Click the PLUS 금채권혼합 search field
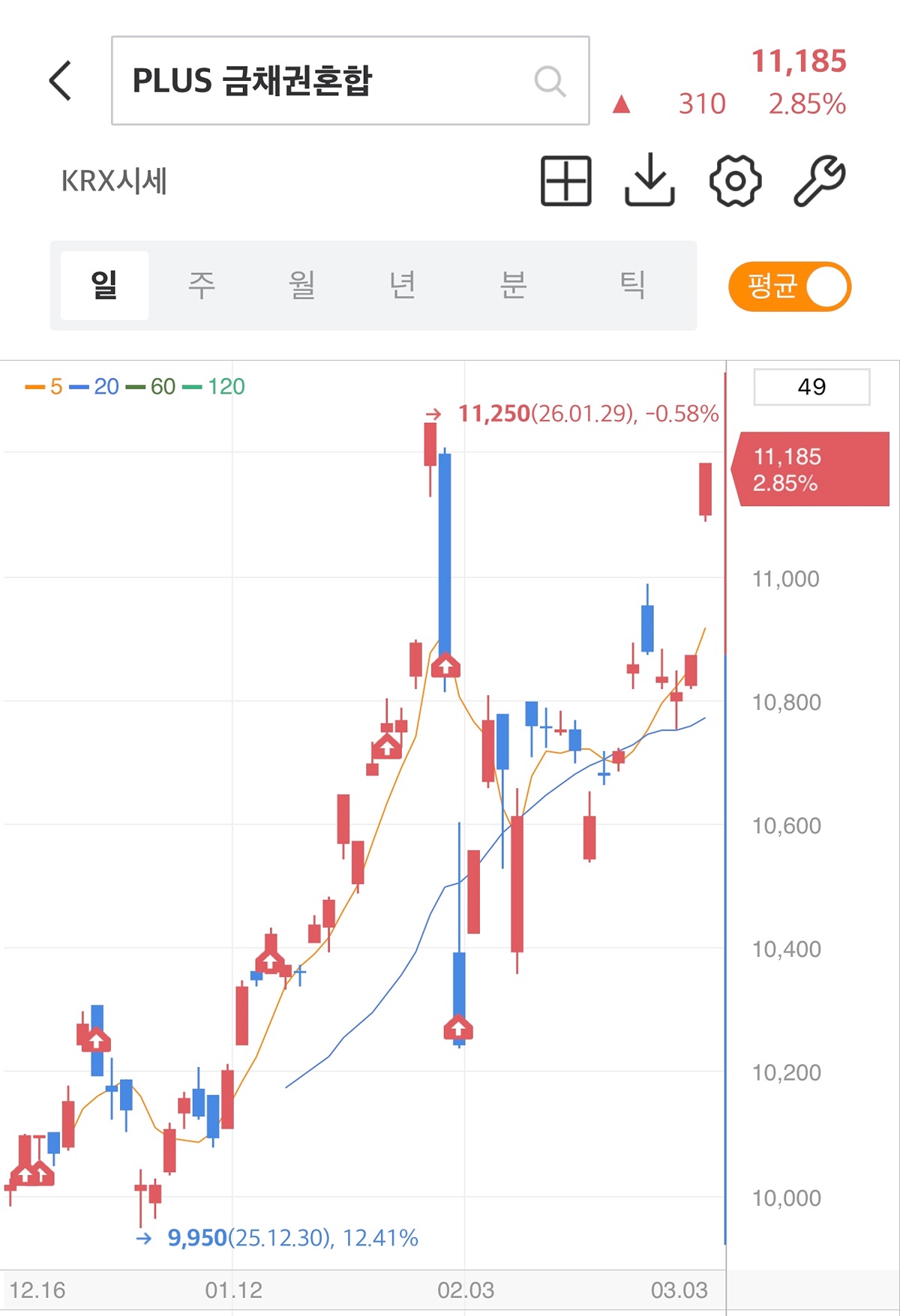The width and height of the screenshot is (900, 1316). point(322,81)
